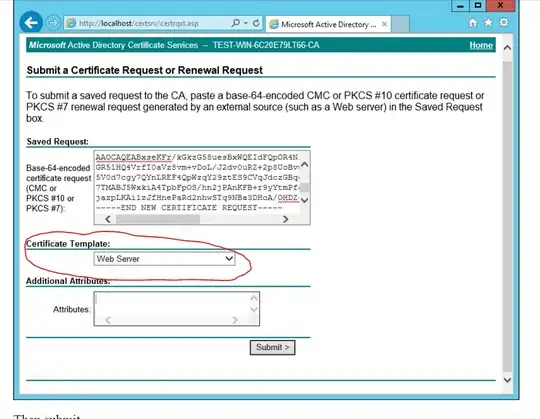Viewport: 540px width, 419px height.
Task: Click the browser Forward arrow button
Action: tap(53, 23)
